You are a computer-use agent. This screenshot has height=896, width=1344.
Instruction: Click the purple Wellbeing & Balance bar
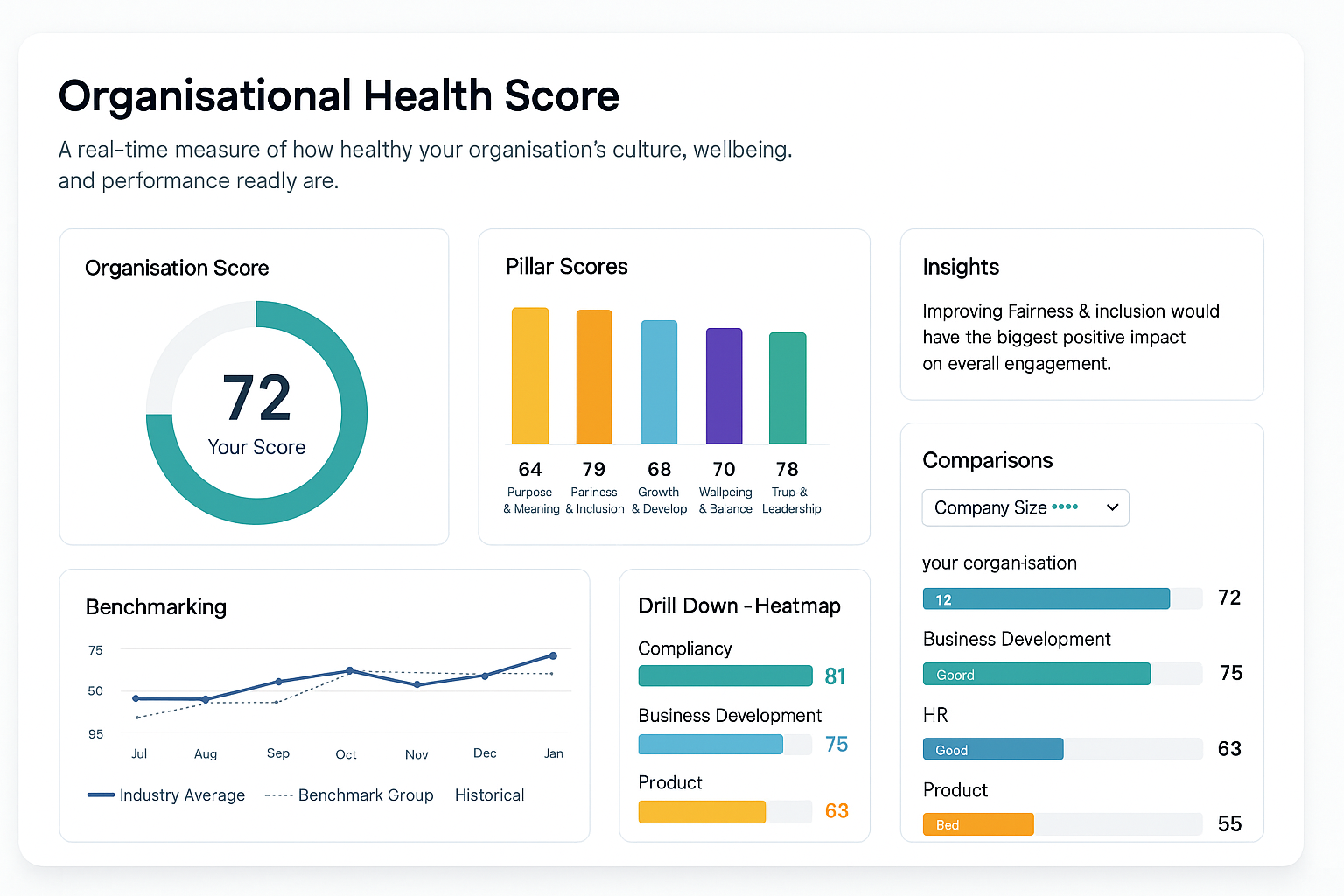724,386
